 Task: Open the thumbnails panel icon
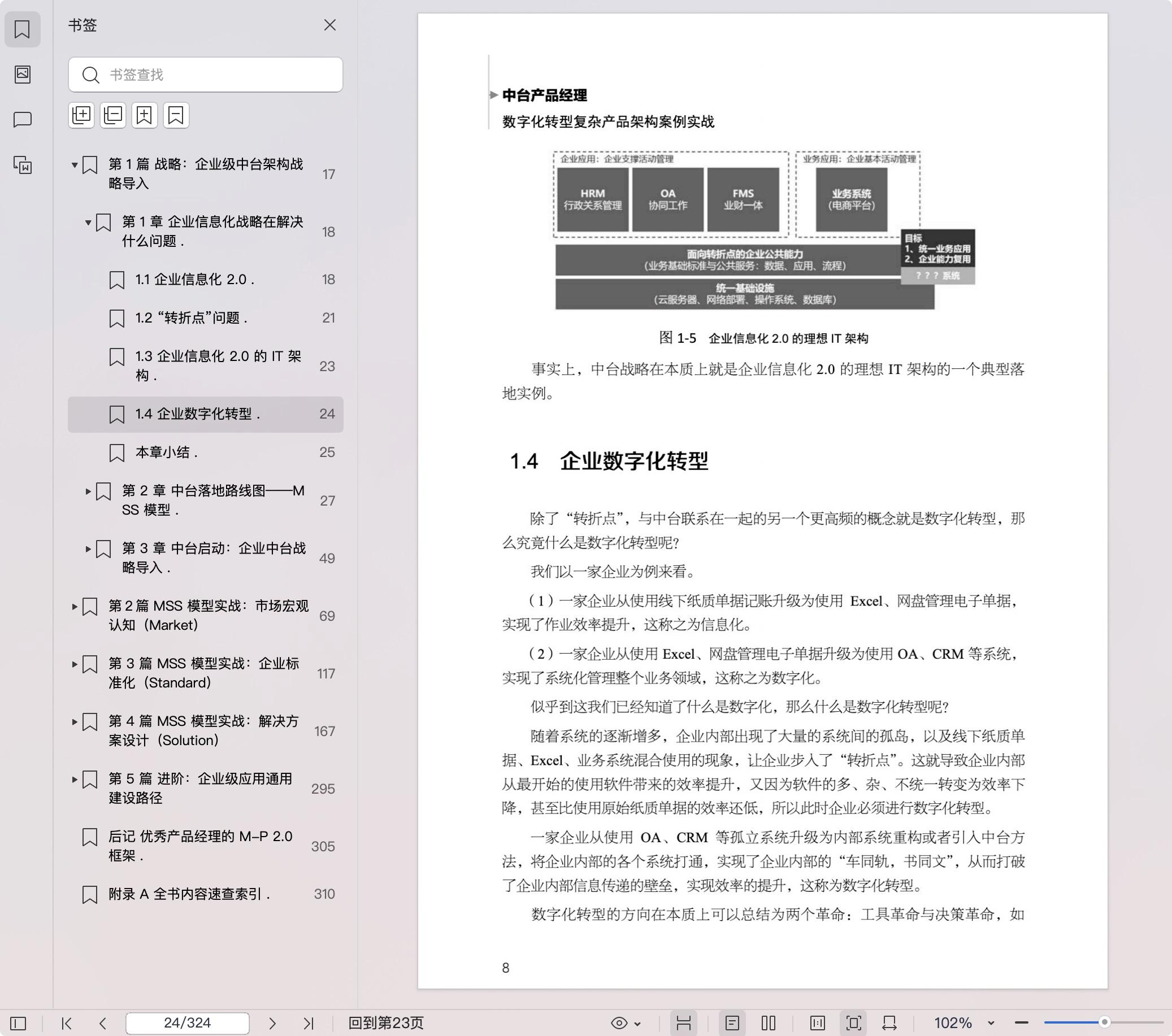pyautogui.click(x=23, y=74)
